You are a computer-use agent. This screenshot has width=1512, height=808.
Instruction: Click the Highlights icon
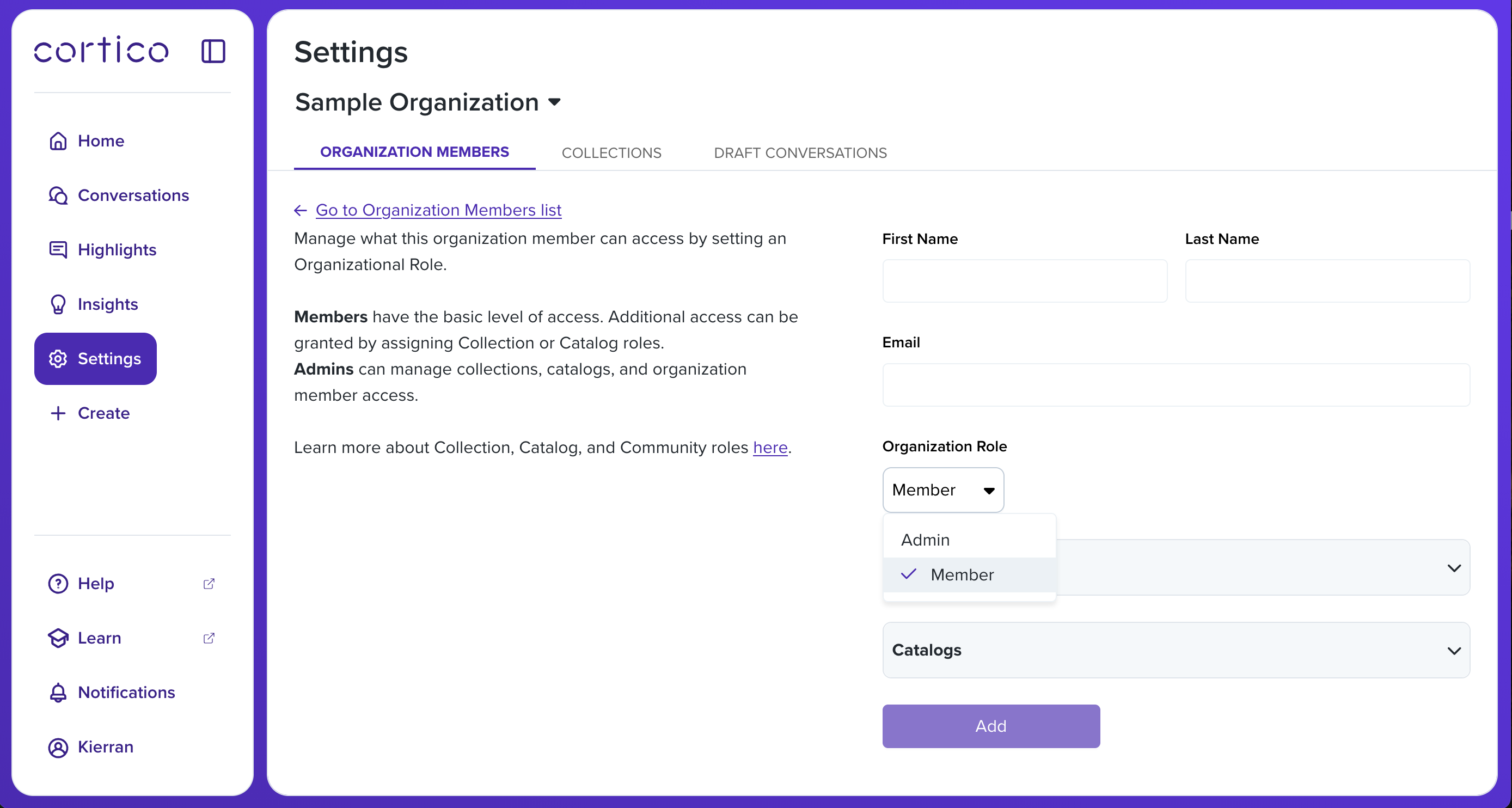(x=58, y=250)
